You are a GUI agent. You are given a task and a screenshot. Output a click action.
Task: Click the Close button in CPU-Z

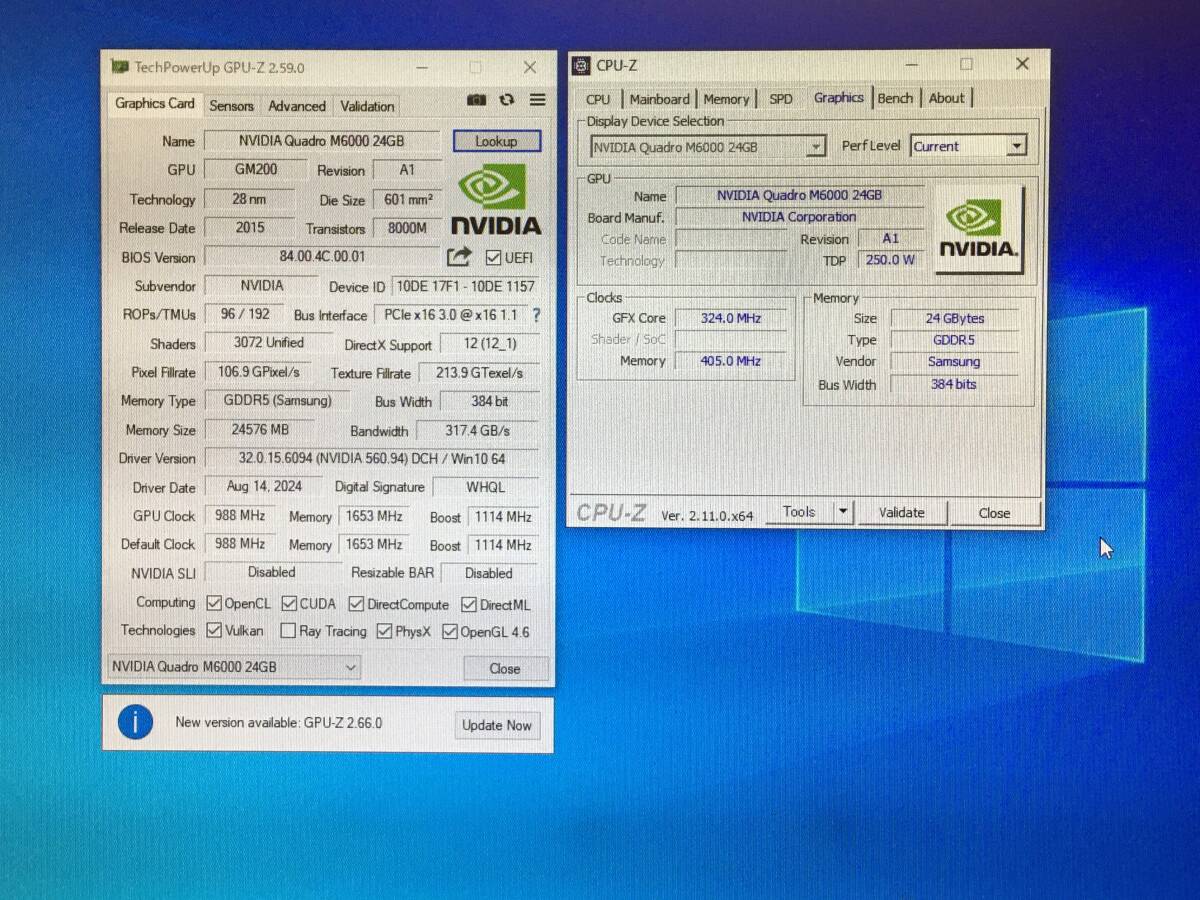click(994, 513)
